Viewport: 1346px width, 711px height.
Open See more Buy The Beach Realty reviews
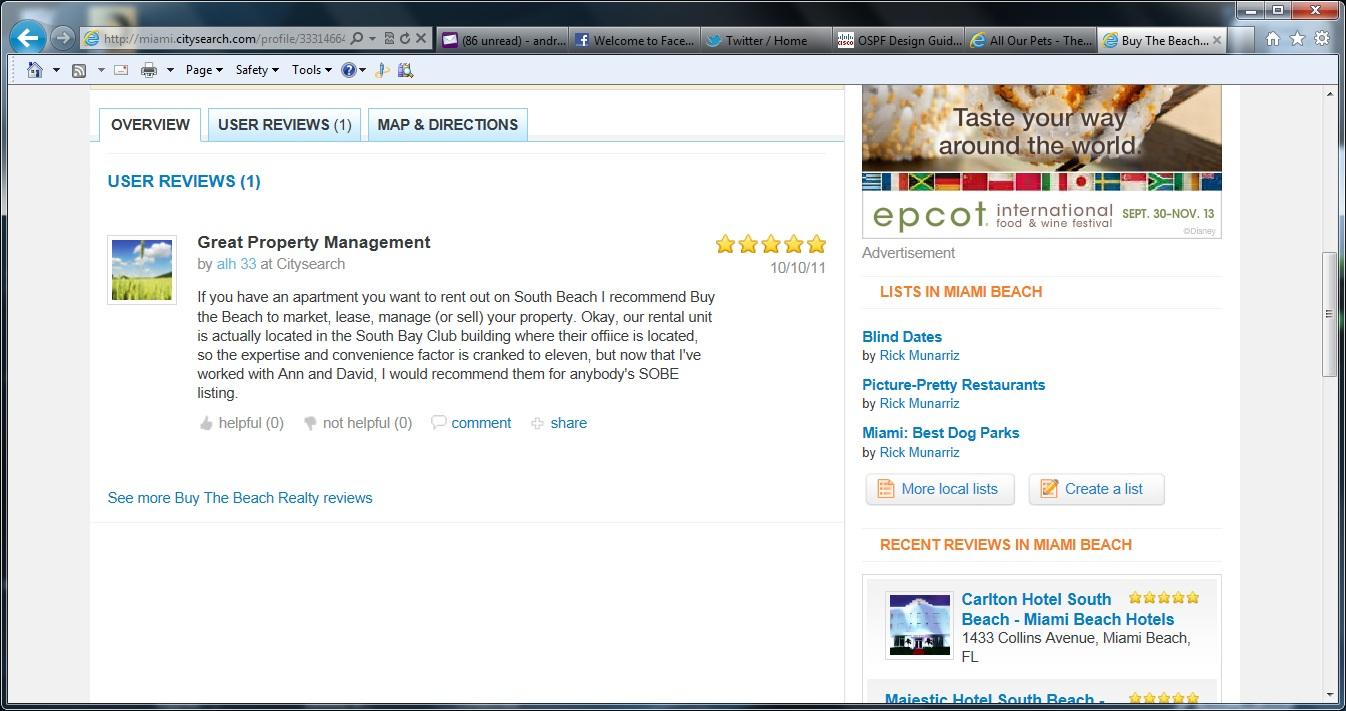(x=240, y=498)
